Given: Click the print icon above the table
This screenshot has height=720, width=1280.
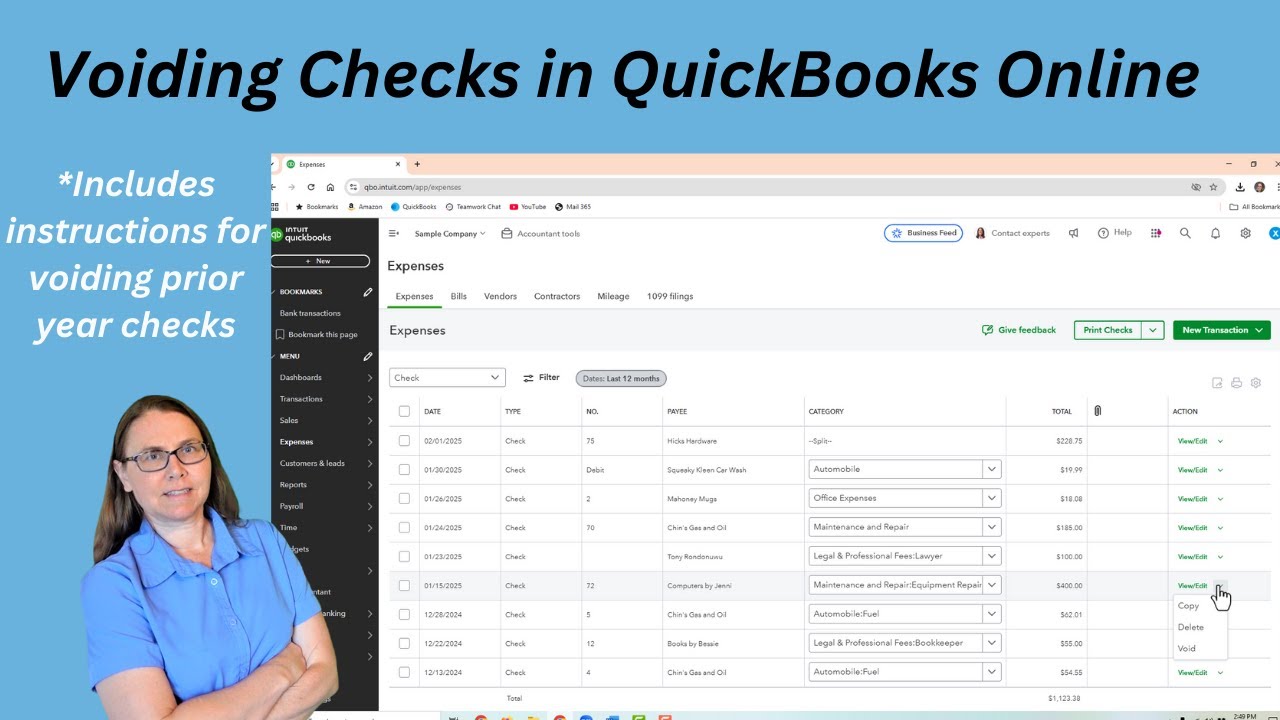Looking at the screenshot, I should [x=1236, y=382].
